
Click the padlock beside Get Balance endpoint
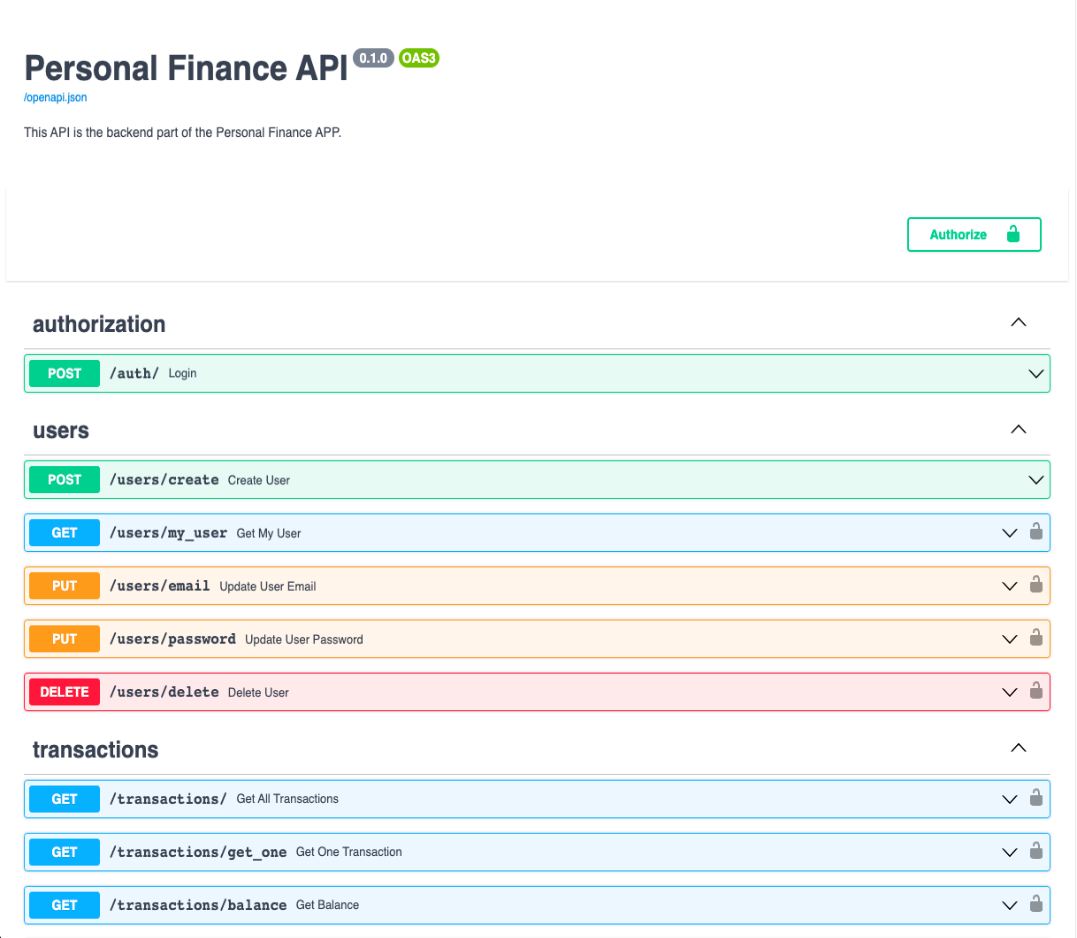click(1036, 904)
